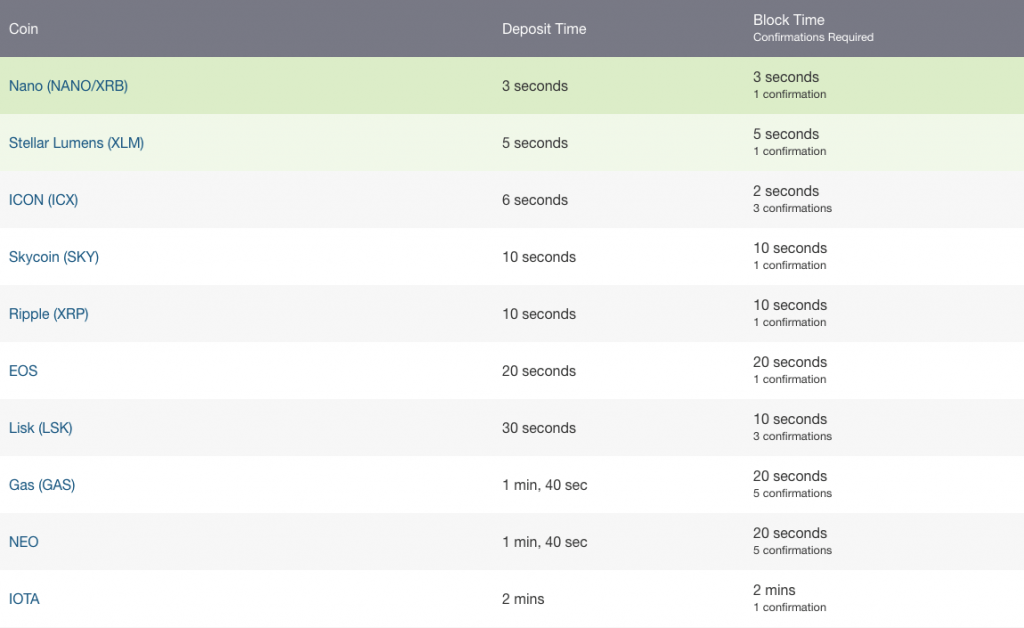Open the Skycoin (SKY) link

click(x=54, y=257)
